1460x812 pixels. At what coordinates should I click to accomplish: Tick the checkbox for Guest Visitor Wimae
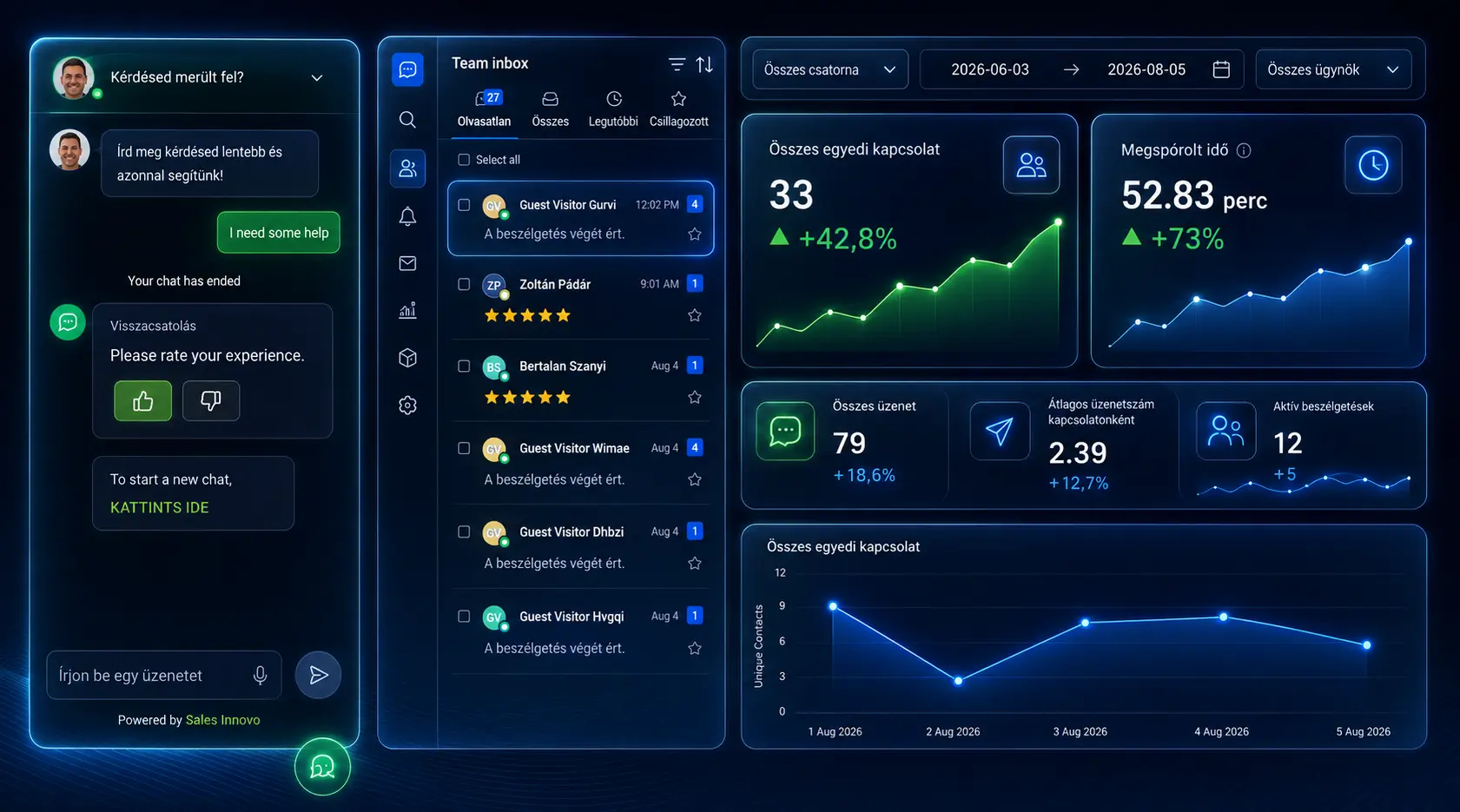pos(464,448)
